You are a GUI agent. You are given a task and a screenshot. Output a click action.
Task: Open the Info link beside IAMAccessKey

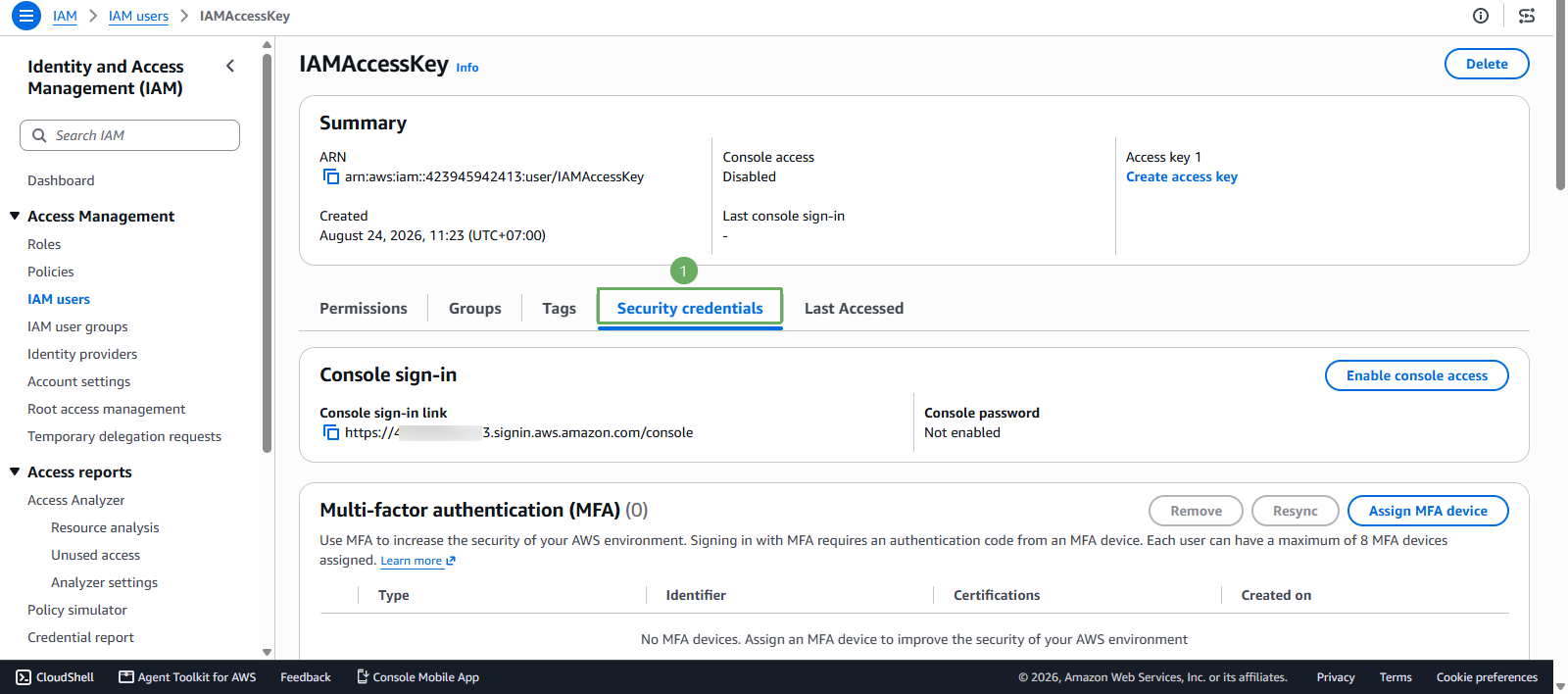(x=467, y=68)
